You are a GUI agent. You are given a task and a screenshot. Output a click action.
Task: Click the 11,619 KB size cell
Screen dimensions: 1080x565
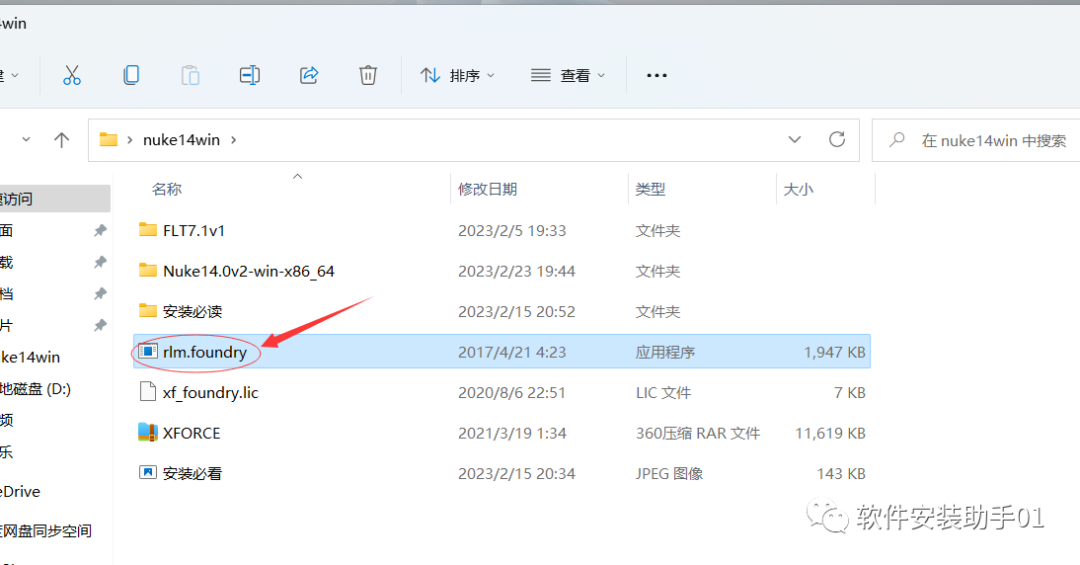tap(830, 433)
